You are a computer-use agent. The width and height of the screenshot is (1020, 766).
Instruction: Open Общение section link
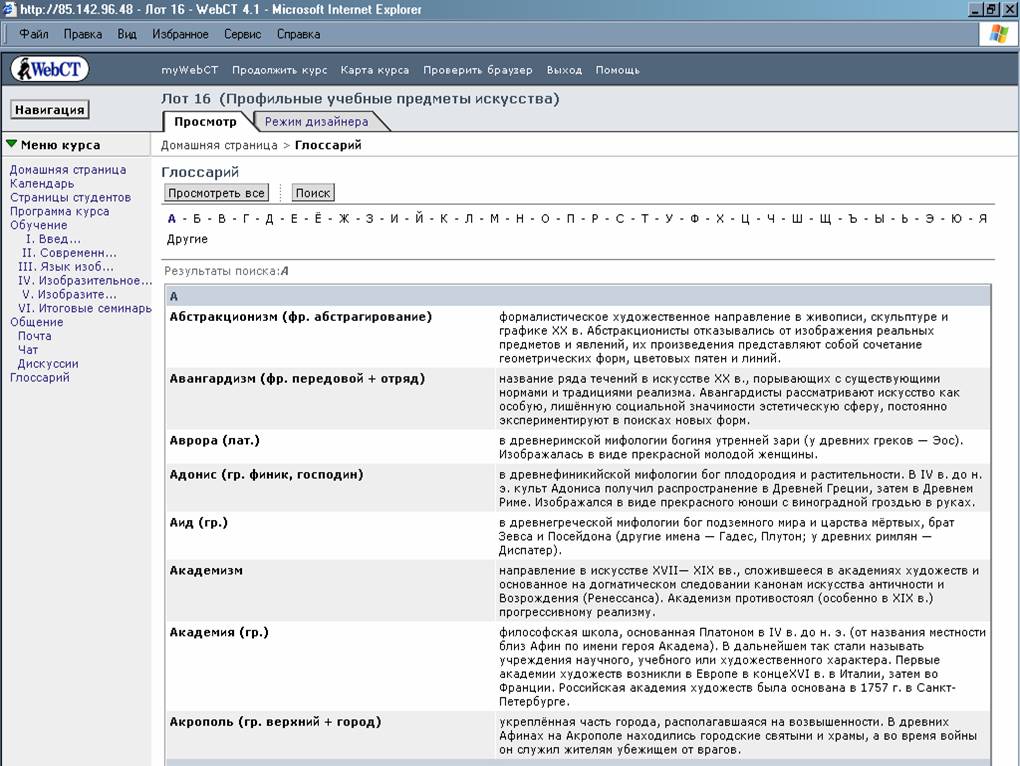[x=36, y=322]
